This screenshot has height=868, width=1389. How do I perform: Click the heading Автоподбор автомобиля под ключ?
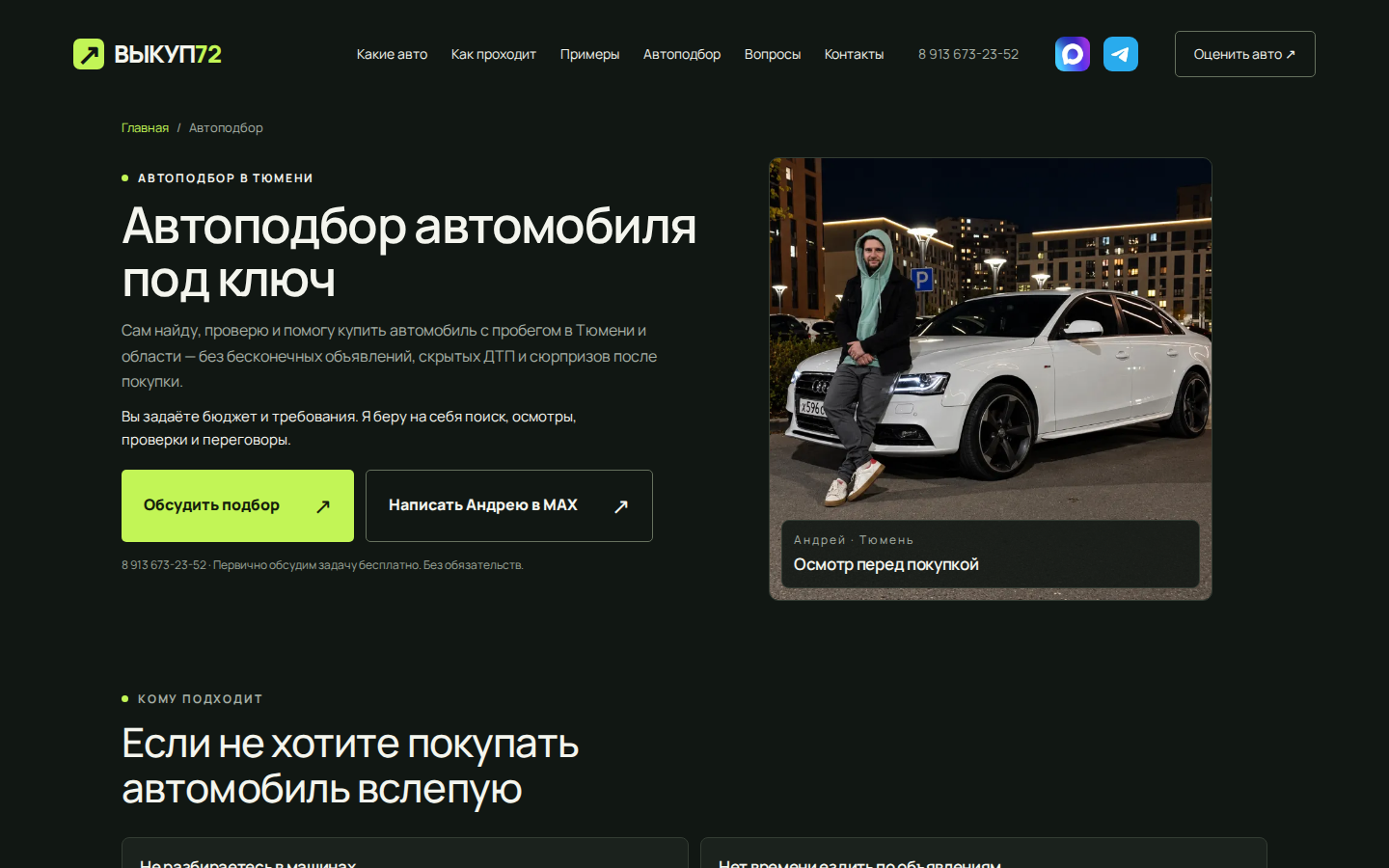(x=409, y=253)
